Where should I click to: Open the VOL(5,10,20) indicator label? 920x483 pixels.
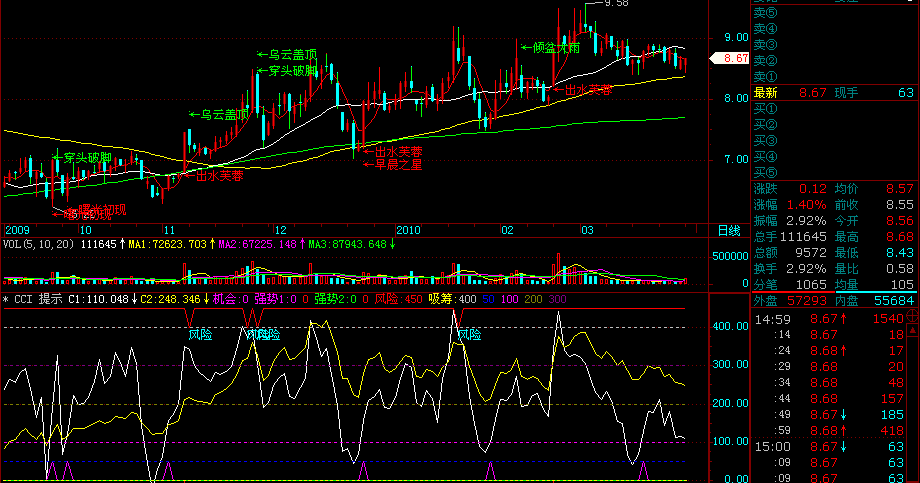[x=38, y=244]
